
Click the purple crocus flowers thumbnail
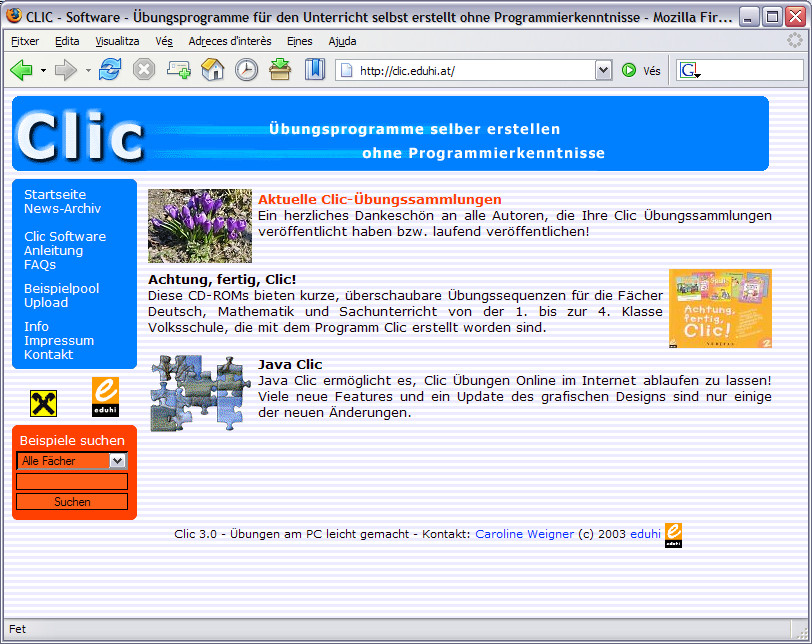pyautogui.click(x=200, y=226)
